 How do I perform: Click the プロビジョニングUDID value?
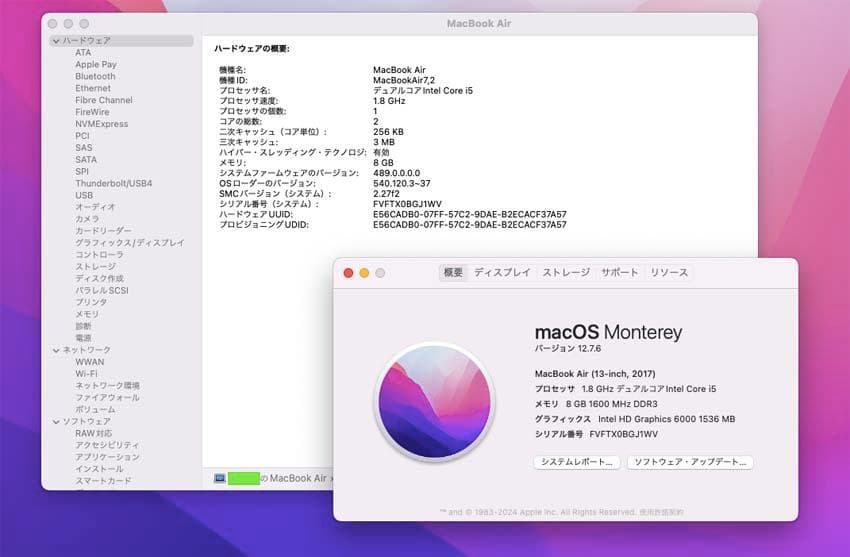click(469, 225)
